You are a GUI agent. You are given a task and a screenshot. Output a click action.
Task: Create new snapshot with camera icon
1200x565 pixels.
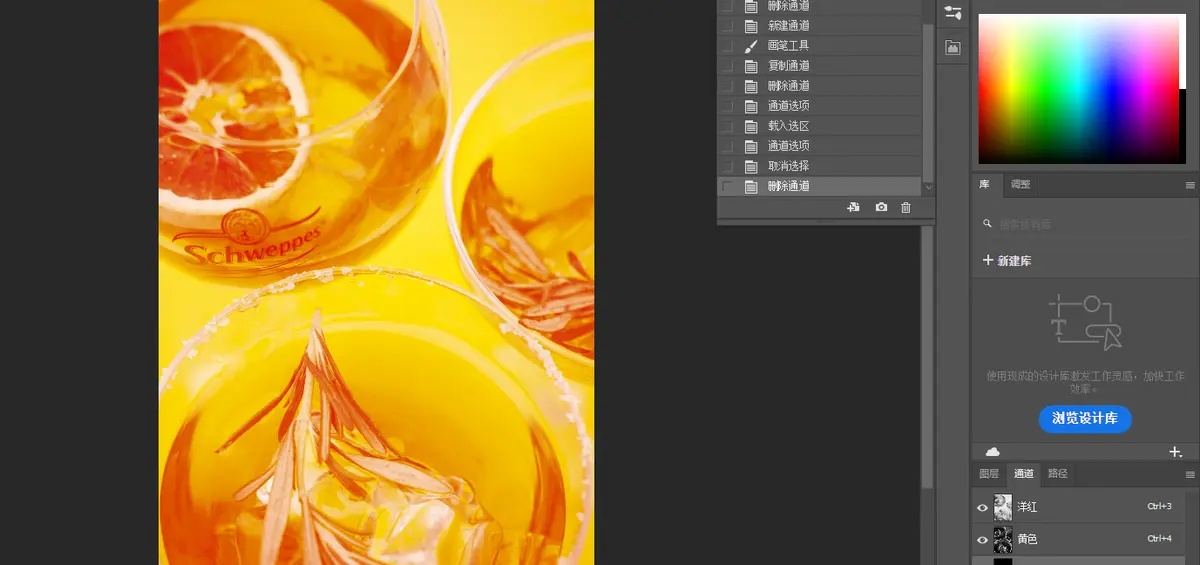(881, 207)
